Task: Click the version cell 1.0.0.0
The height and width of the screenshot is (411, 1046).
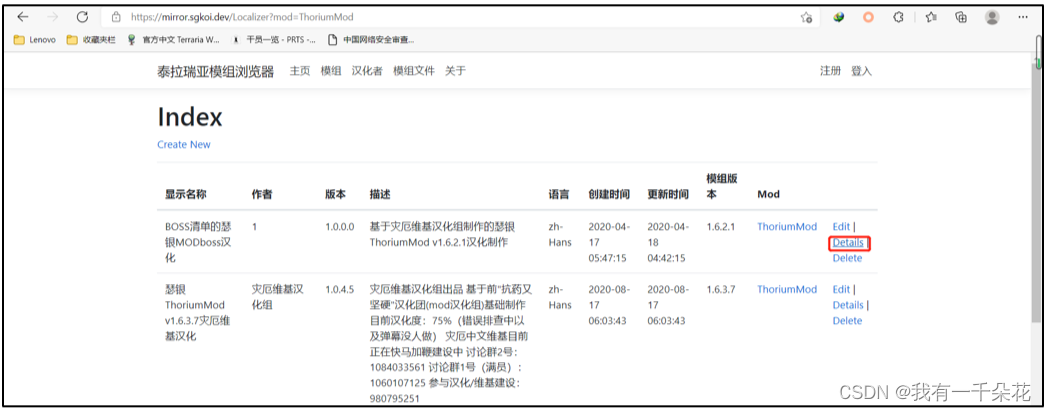Action: coord(340,227)
